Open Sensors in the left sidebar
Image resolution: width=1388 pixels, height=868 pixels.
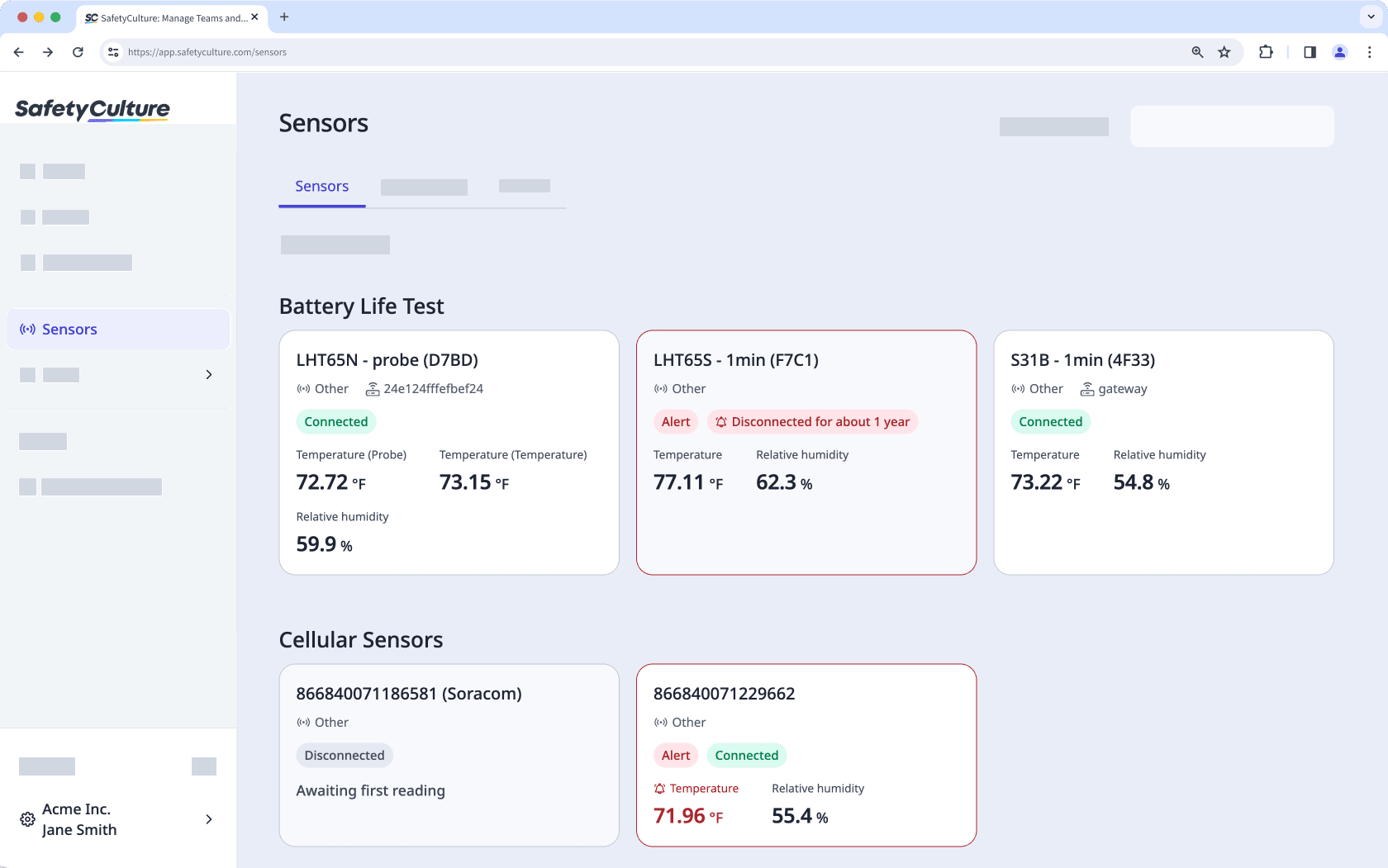(x=69, y=330)
